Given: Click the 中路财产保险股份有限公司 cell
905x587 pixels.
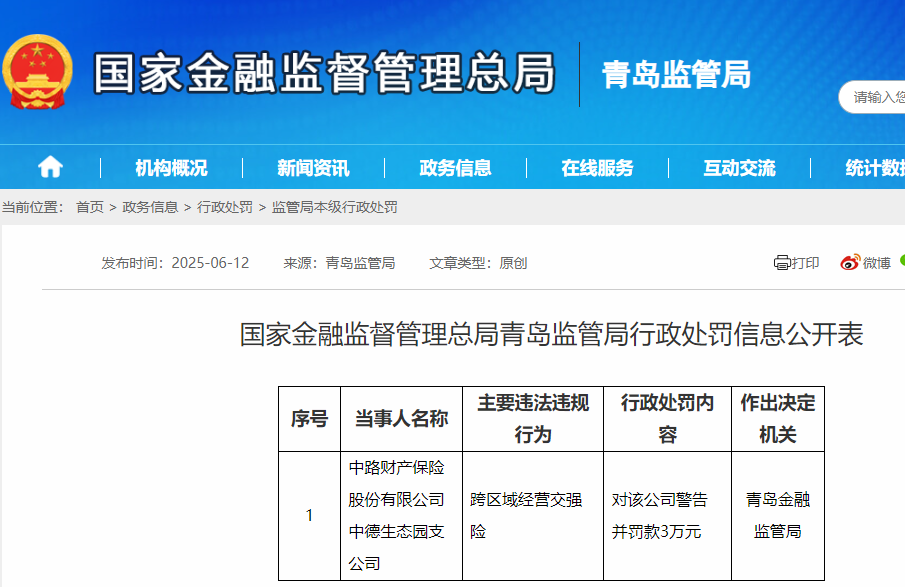Looking at the screenshot, I should [x=402, y=515].
